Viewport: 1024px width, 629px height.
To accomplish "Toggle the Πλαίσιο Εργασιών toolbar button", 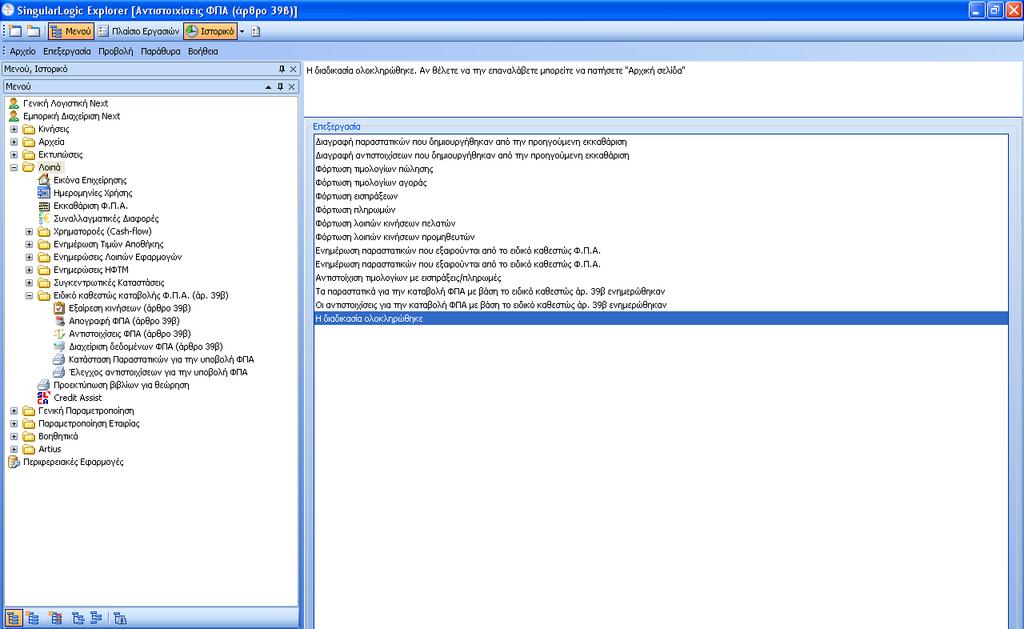I will pos(138,31).
